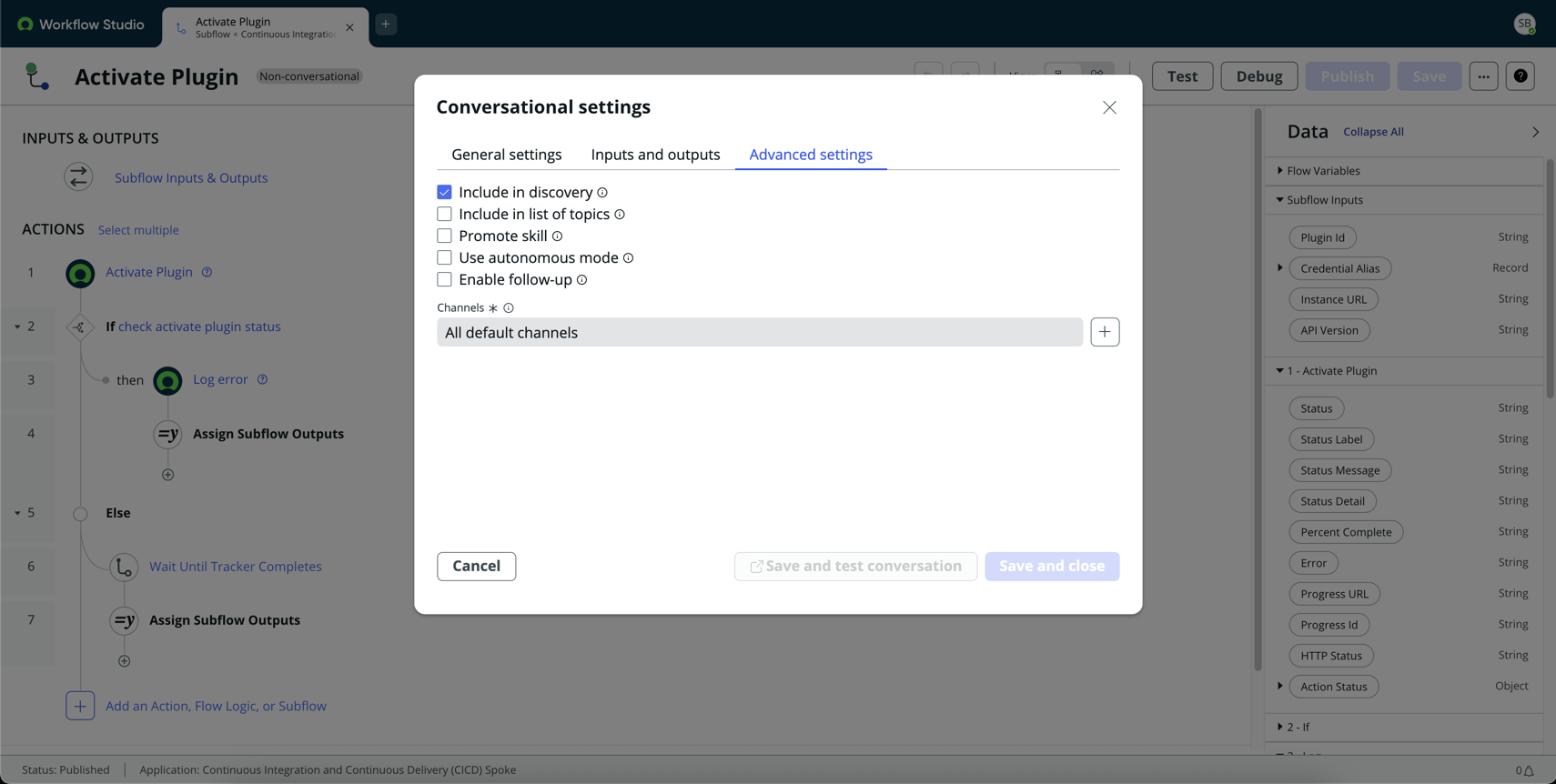Click the If flow logic branch icon
This screenshot has height=784, width=1556.
coord(80,327)
